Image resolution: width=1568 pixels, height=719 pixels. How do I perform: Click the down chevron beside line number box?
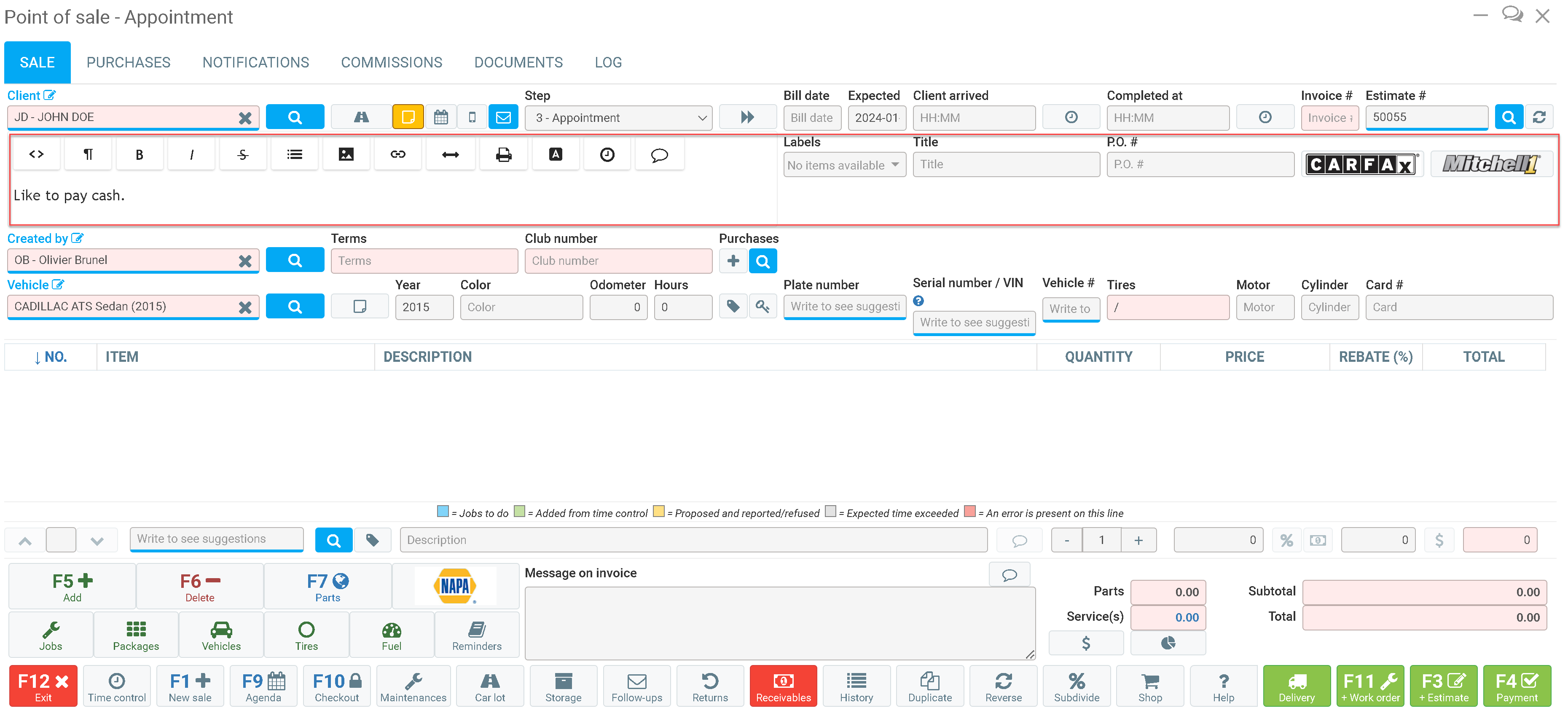click(97, 540)
